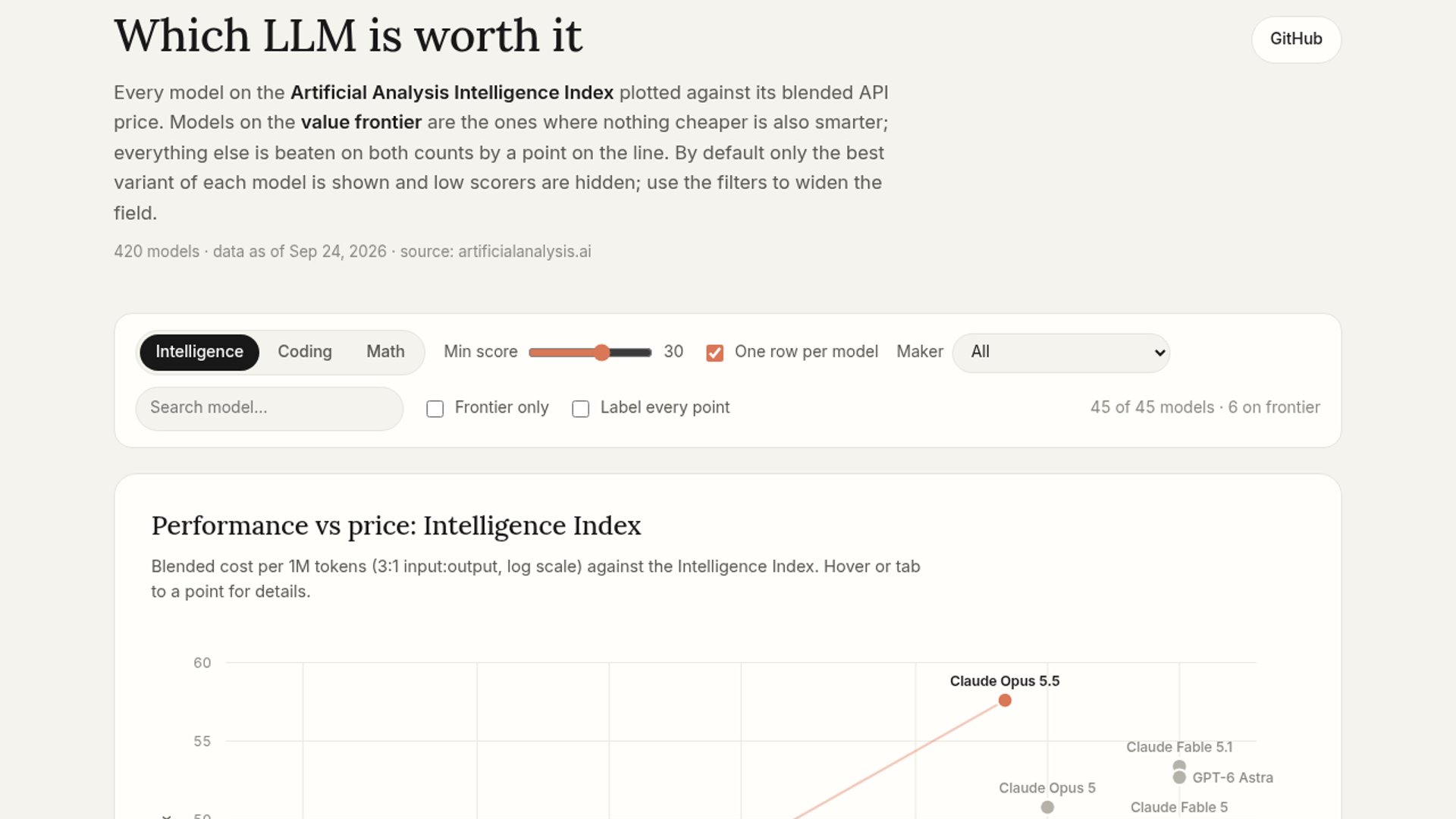Switch to the Math tab
1456x819 pixels.
[x=385, y=352]
